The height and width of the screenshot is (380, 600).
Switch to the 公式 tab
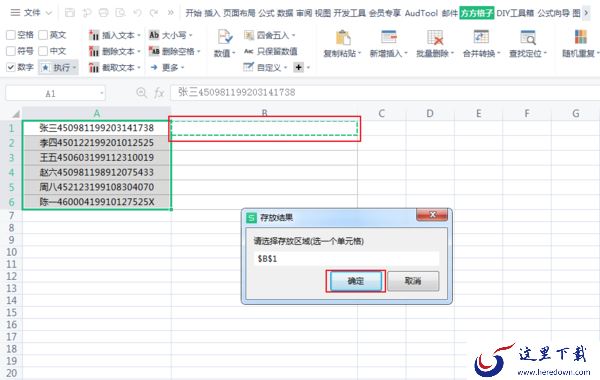click(266, 13)
